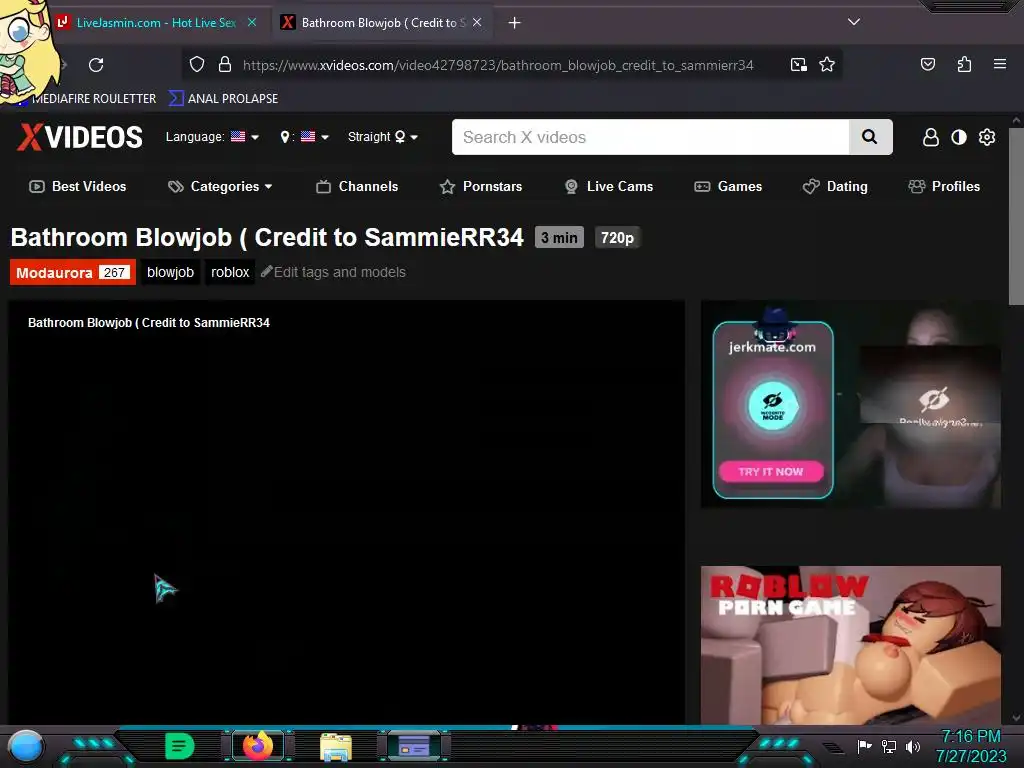1024x768 pixels.
Task: Open the blue window app on taskbar
Action: click(x=413, y=746)
